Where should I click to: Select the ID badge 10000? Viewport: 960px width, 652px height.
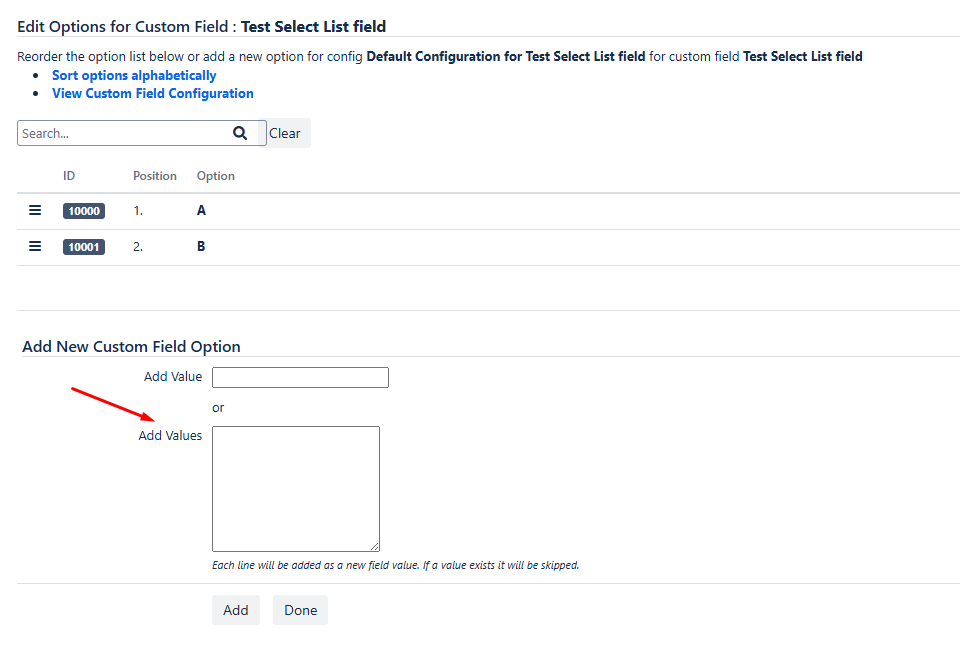pyautogui.click(x=84, y=210)
